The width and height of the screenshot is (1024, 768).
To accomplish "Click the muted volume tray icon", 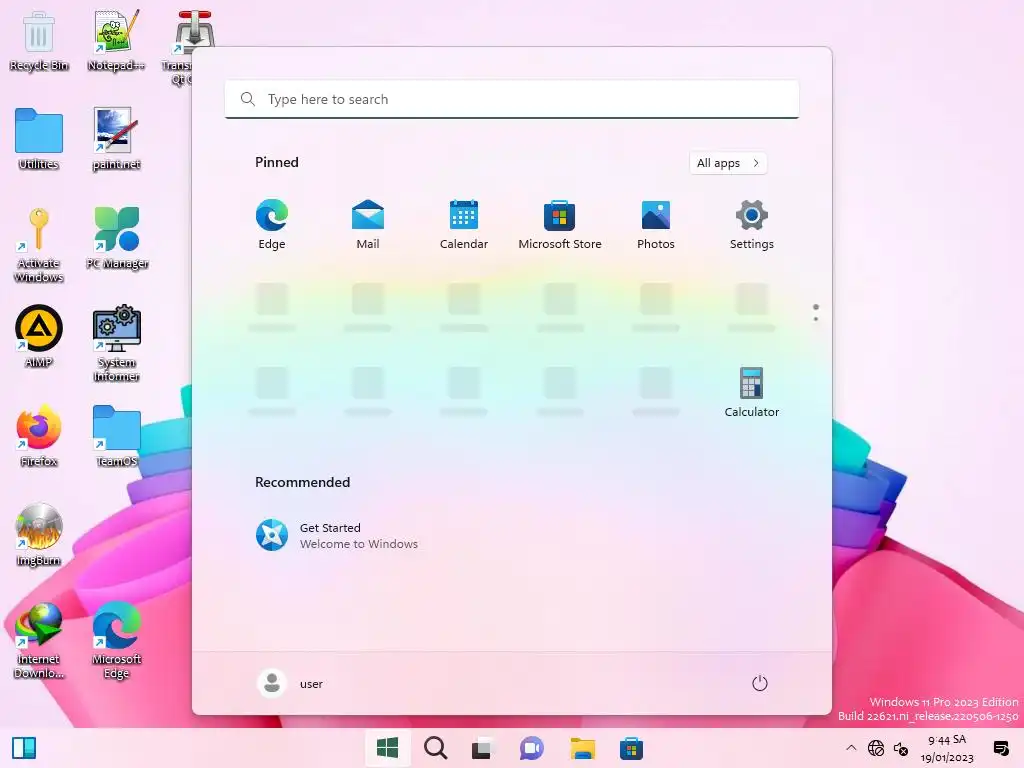I will pos(901,748).
